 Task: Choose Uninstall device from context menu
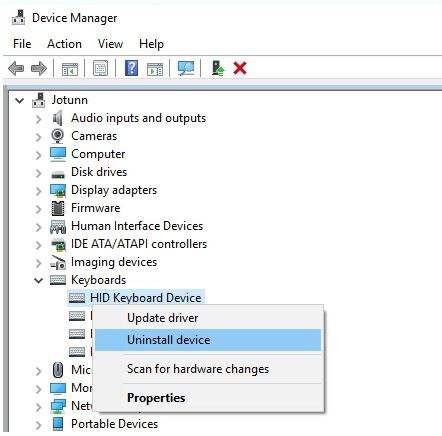point(208,340)
